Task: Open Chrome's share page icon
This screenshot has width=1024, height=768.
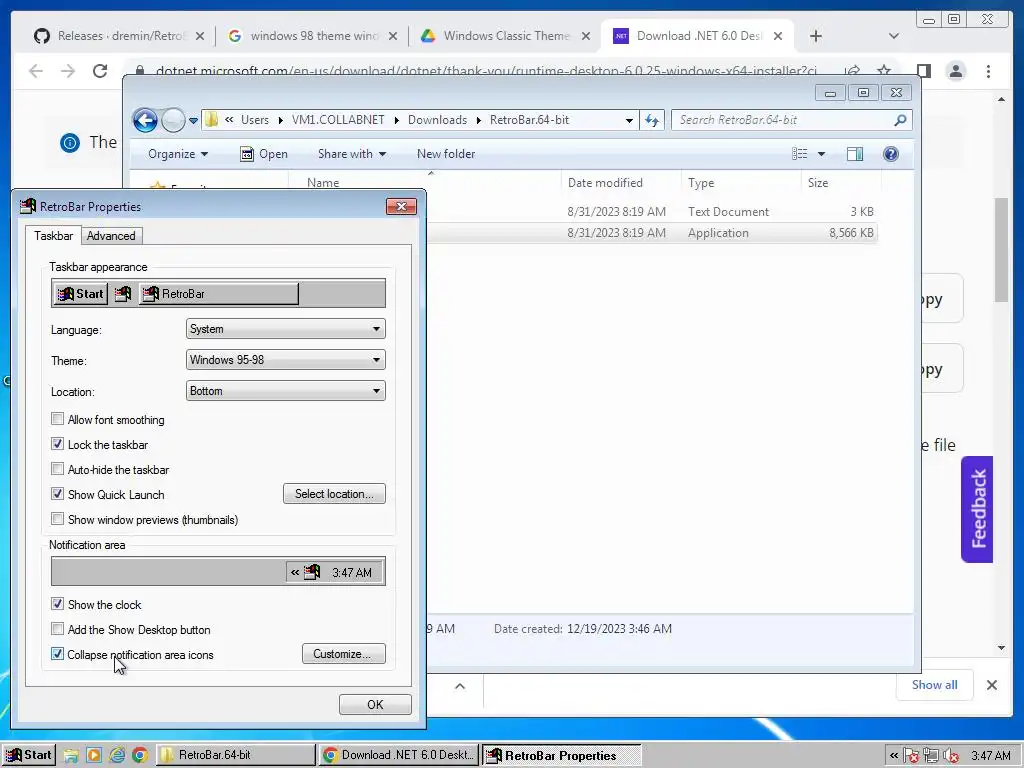Action: click(852, 71)
